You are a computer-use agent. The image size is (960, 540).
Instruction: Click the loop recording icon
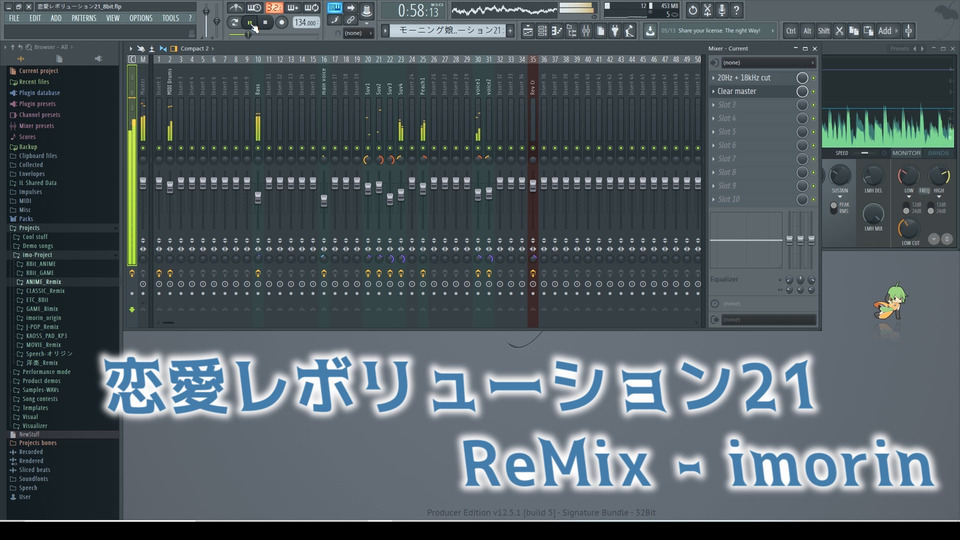tap(312, 8)
